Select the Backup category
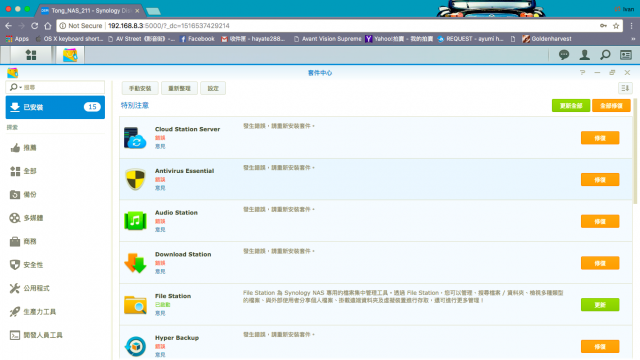This screenshot has width=640, height=360. pos(55,195)
